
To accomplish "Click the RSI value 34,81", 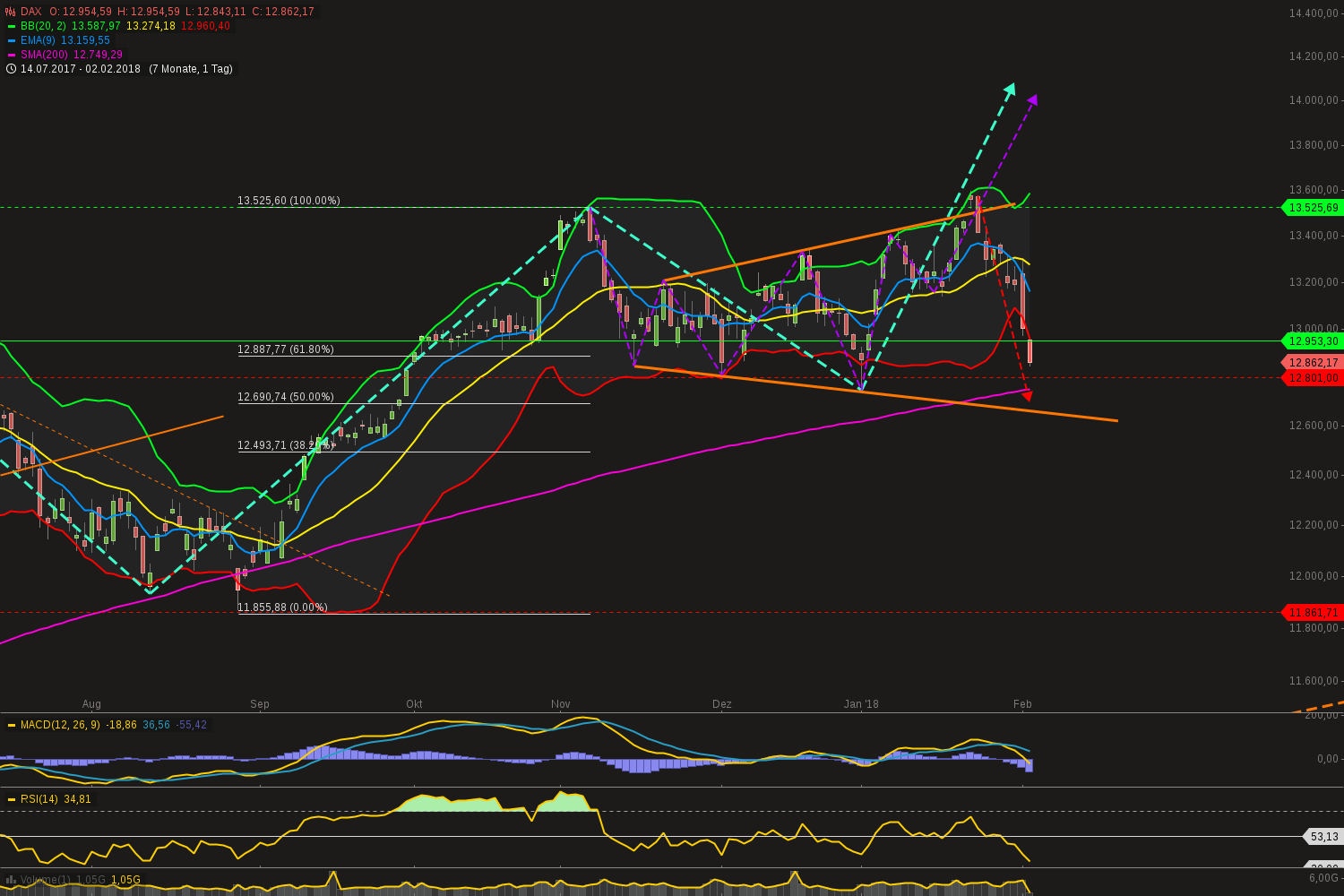I will (77, 799).
